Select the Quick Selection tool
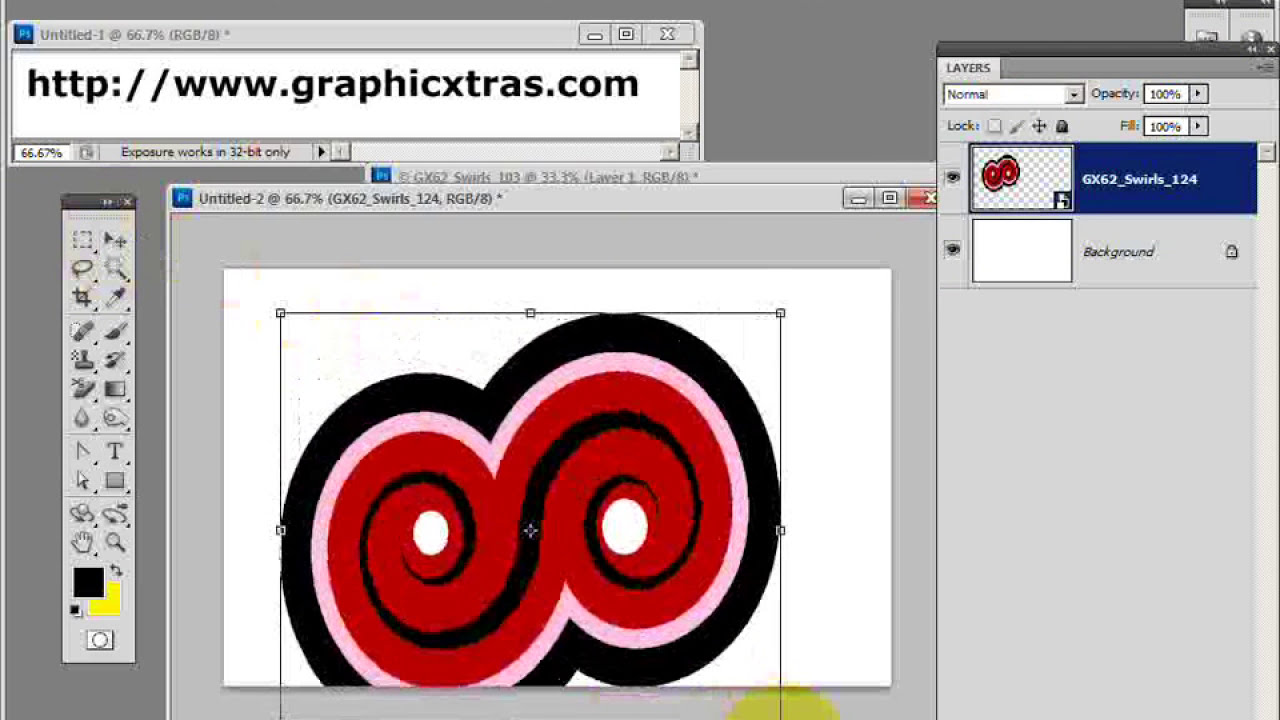The height and width of the screenshot is (720, 1280). pos(115,268)
